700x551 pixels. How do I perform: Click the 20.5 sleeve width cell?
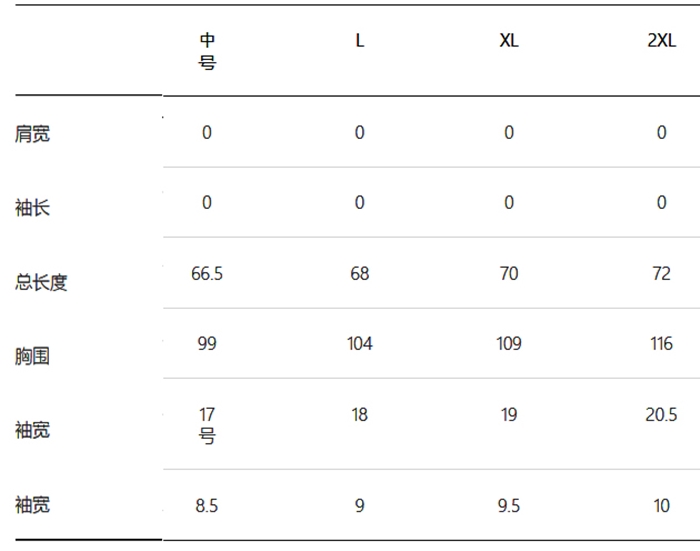tap(661, 415)
